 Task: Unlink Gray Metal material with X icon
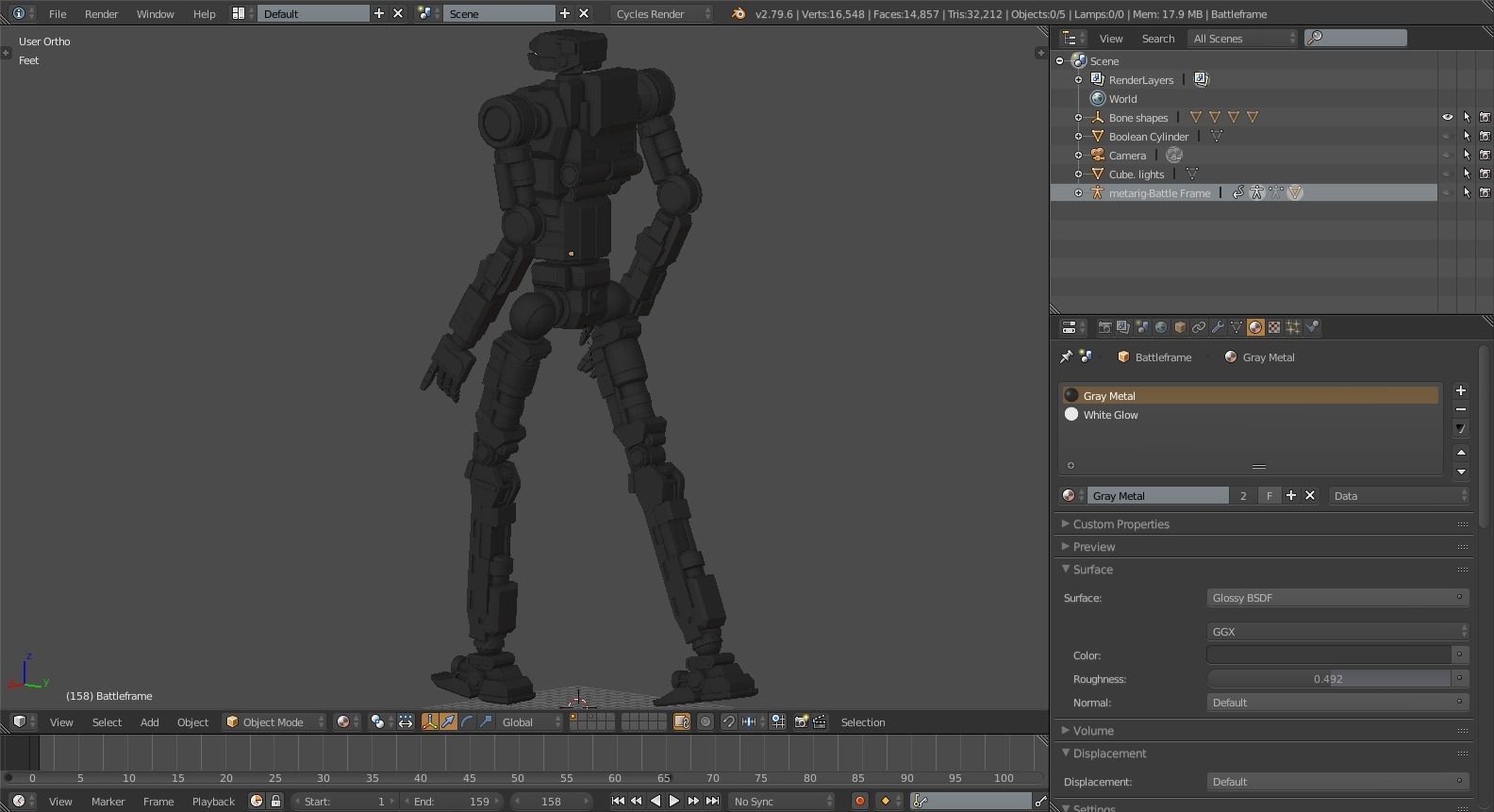point(1310,495)
